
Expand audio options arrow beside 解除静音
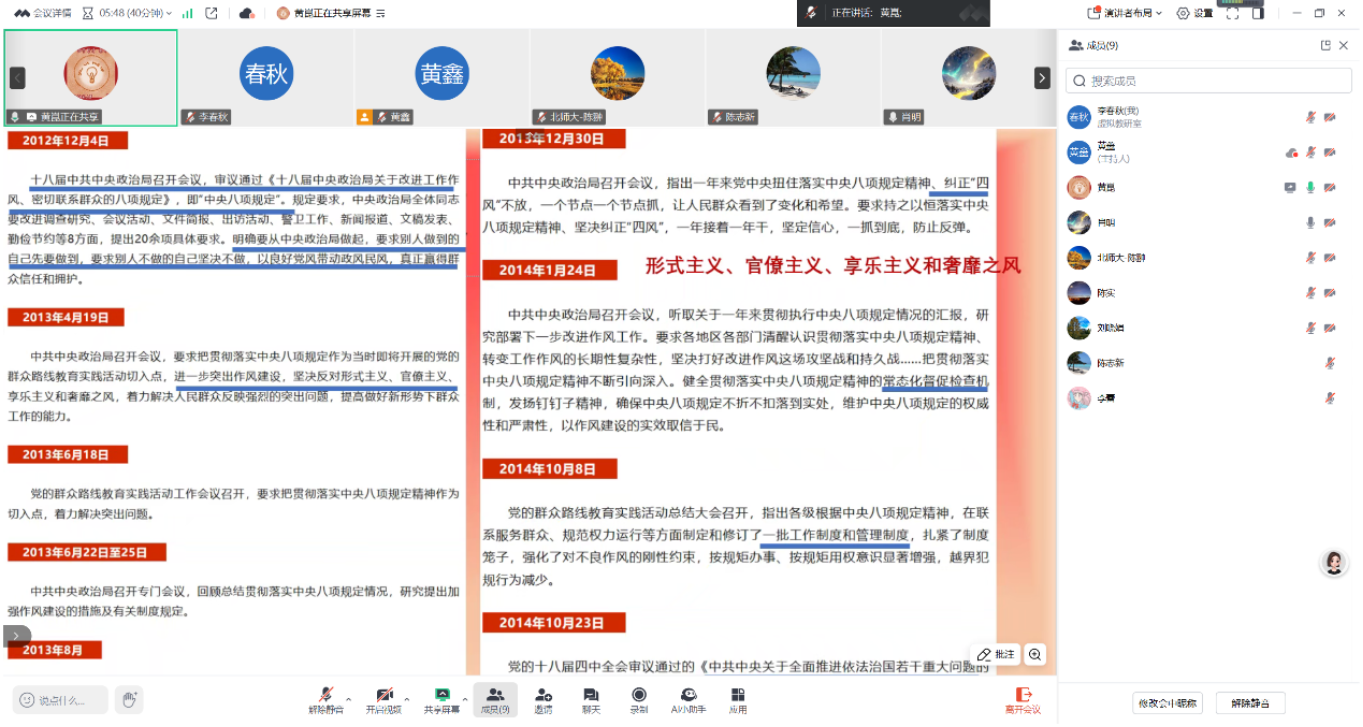[x=349, y=699]
